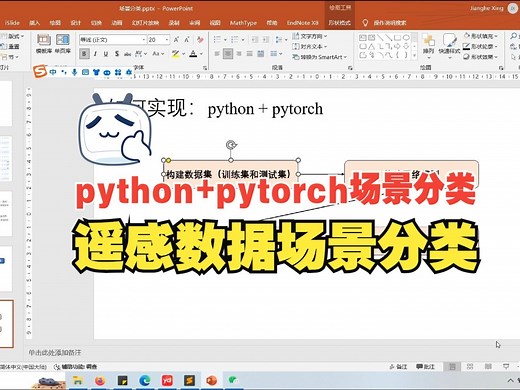Screen dimensions: 520x390
Task: Toggle Comments (批注) in status bar
Action: tap(426, 367)
